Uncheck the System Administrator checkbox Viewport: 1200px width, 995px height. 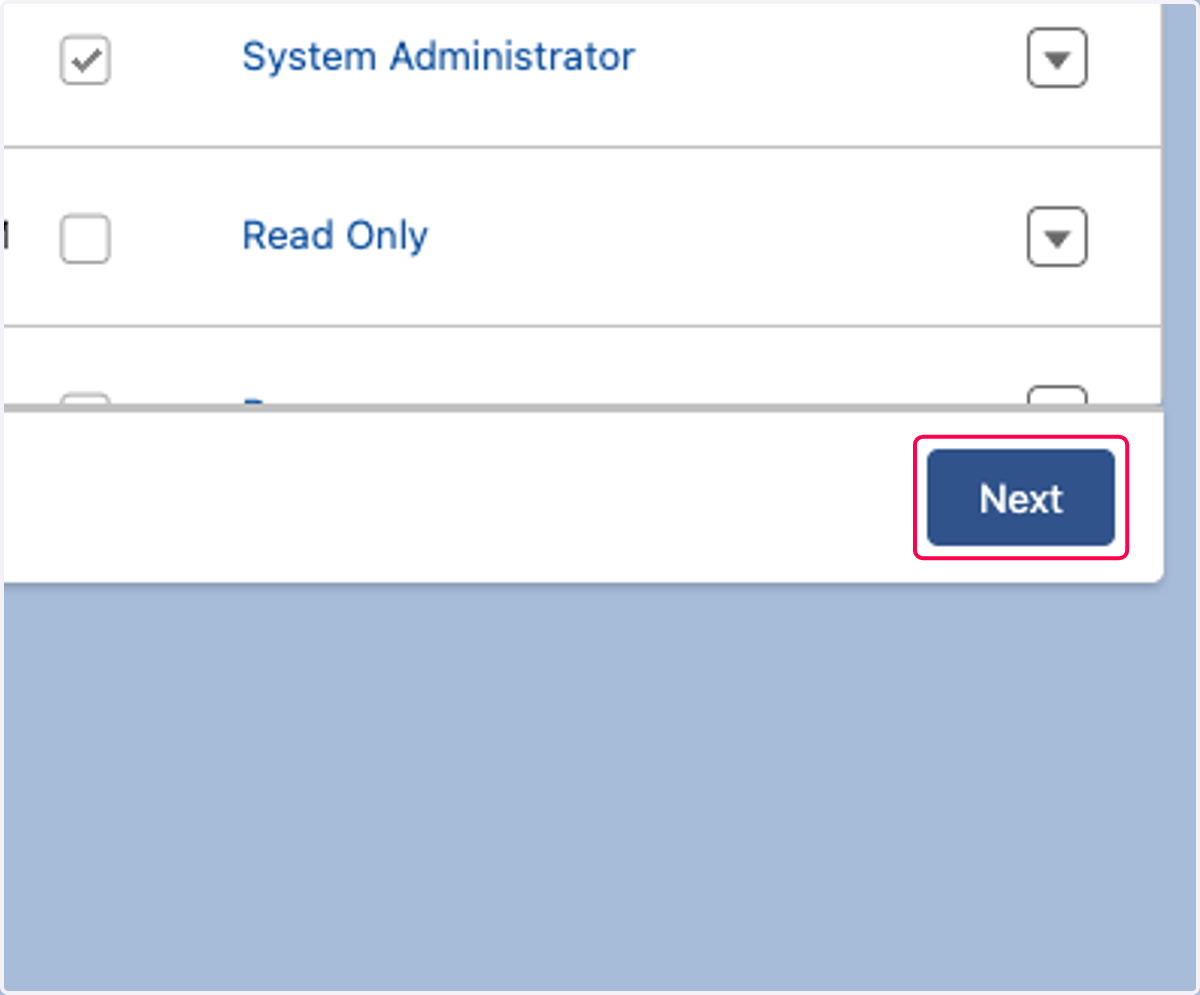pyautogui.click(x=85, y=61)
